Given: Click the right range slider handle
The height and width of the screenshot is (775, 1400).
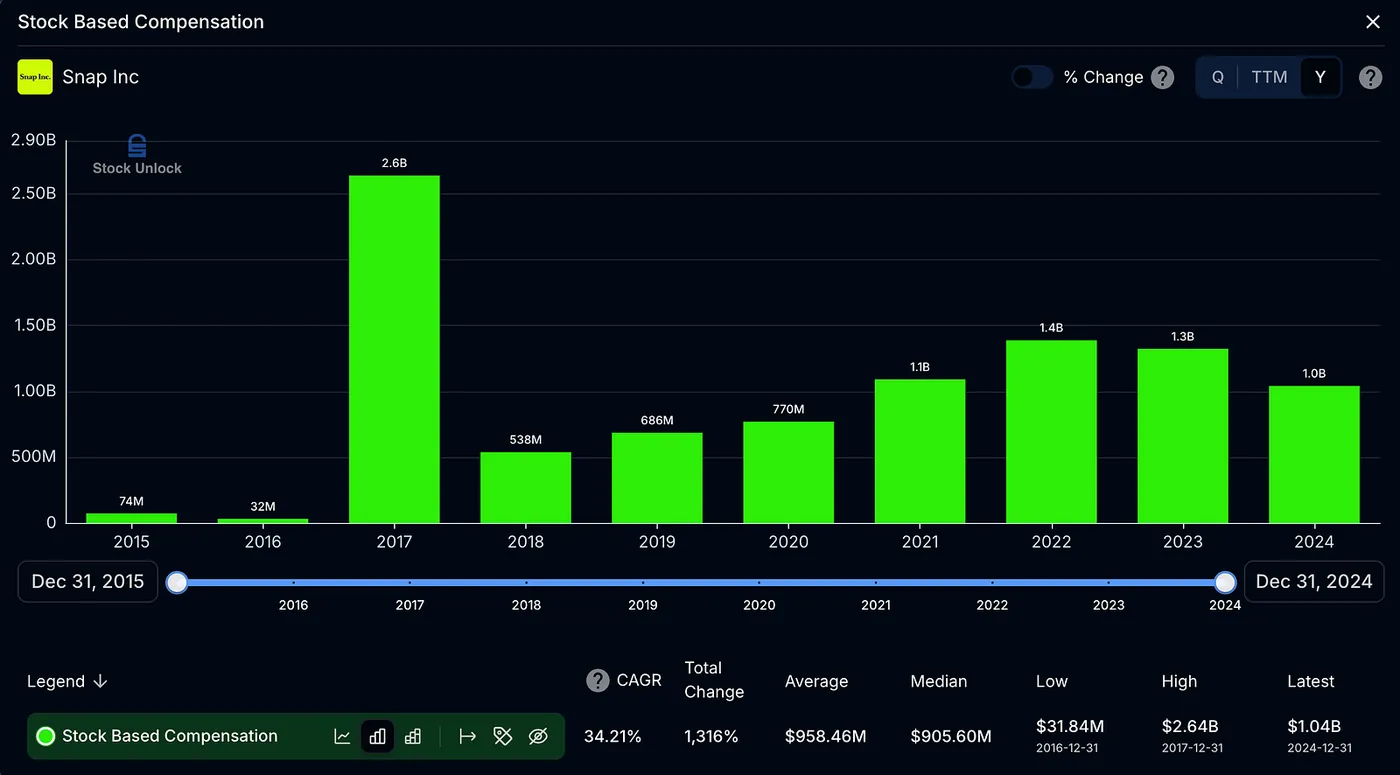Looking at the screenshot, I should pyautogui.click(x=1225, y=582).
